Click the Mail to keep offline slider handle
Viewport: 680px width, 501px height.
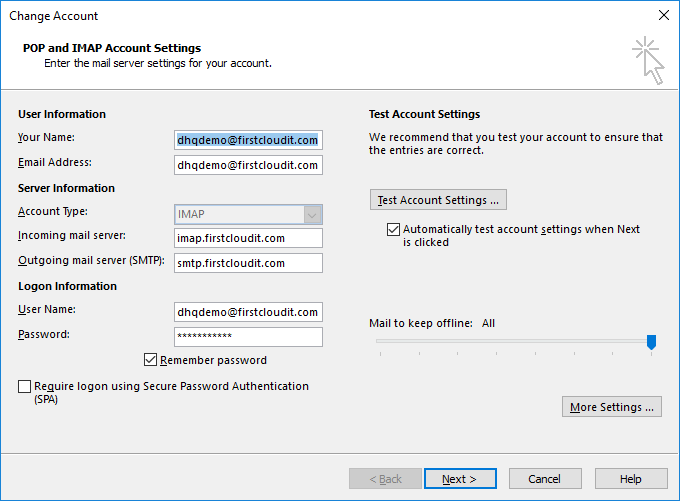[x=651, y=342]
